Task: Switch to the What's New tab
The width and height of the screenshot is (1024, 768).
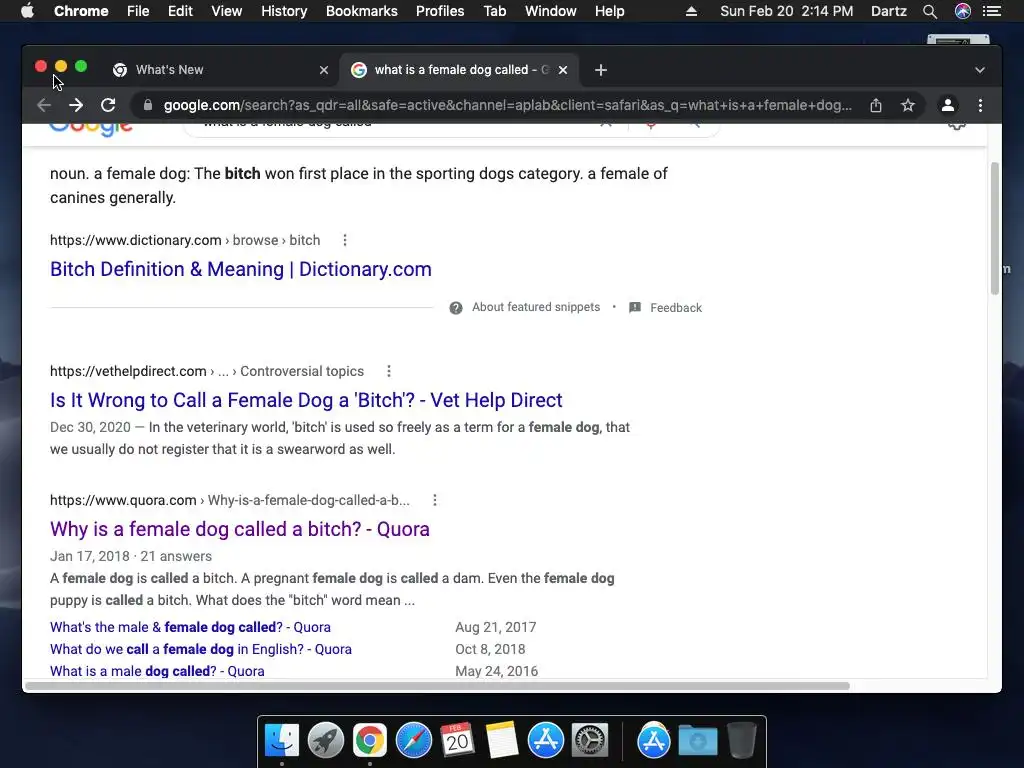Action: click(x=219, y=70)
